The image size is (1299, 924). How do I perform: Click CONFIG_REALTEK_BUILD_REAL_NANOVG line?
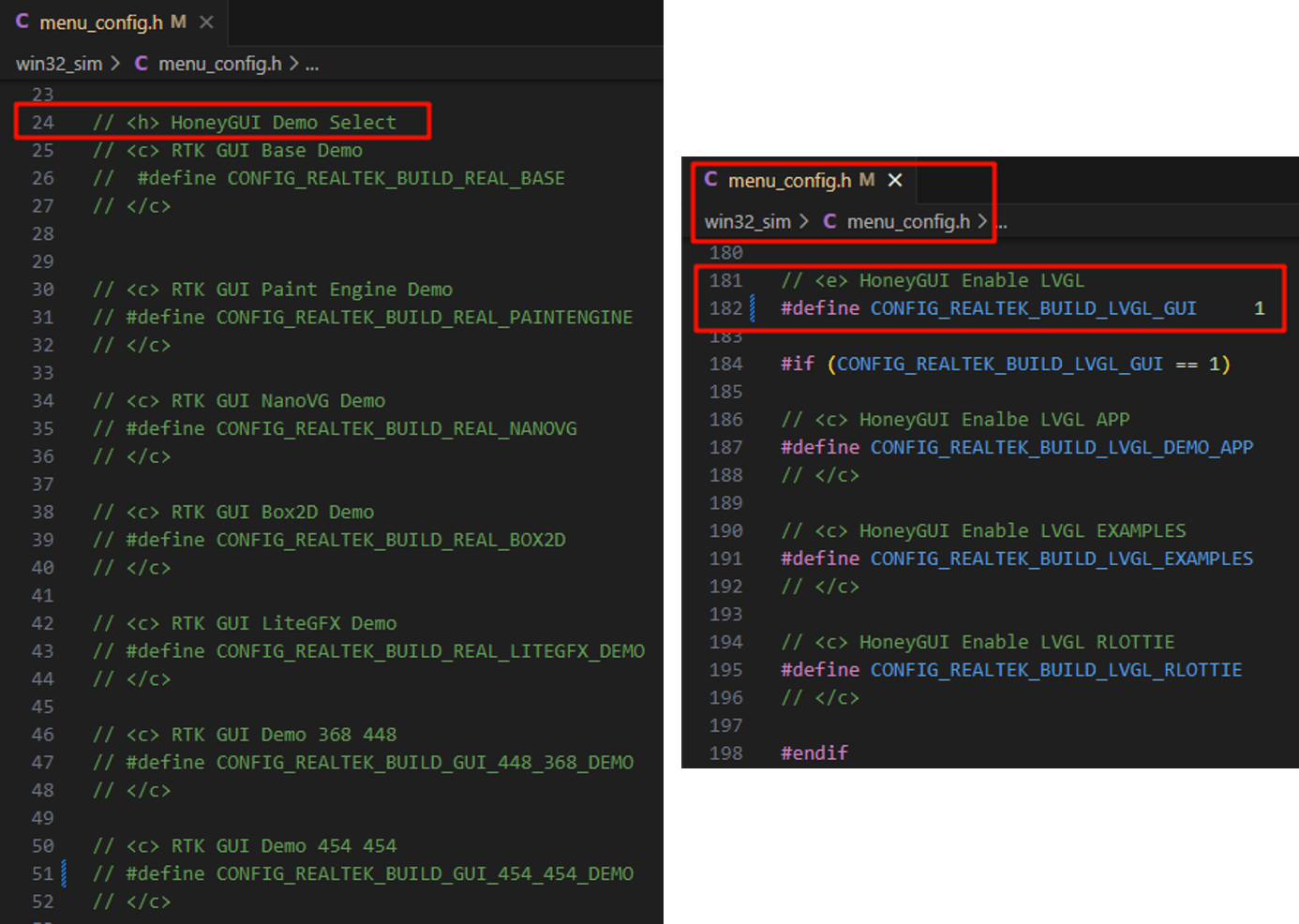(x=335, y=428)
